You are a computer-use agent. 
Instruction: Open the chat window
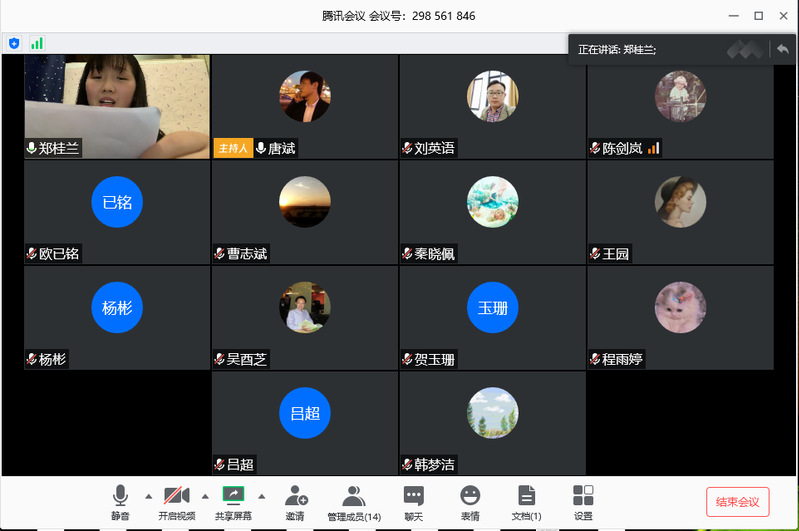click(x=413, y=496)
